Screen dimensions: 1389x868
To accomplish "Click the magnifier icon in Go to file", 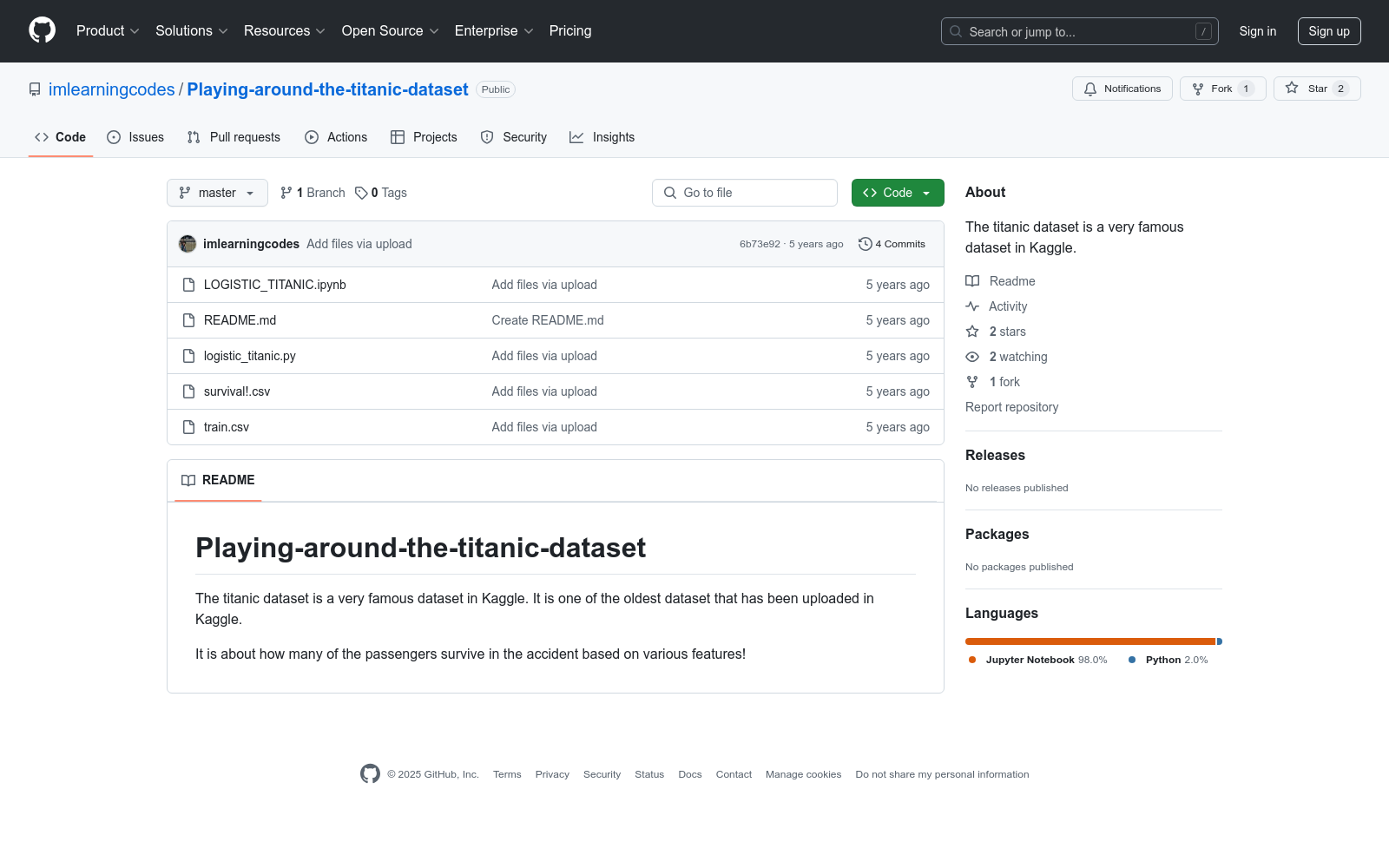I will tap(670, 193).
